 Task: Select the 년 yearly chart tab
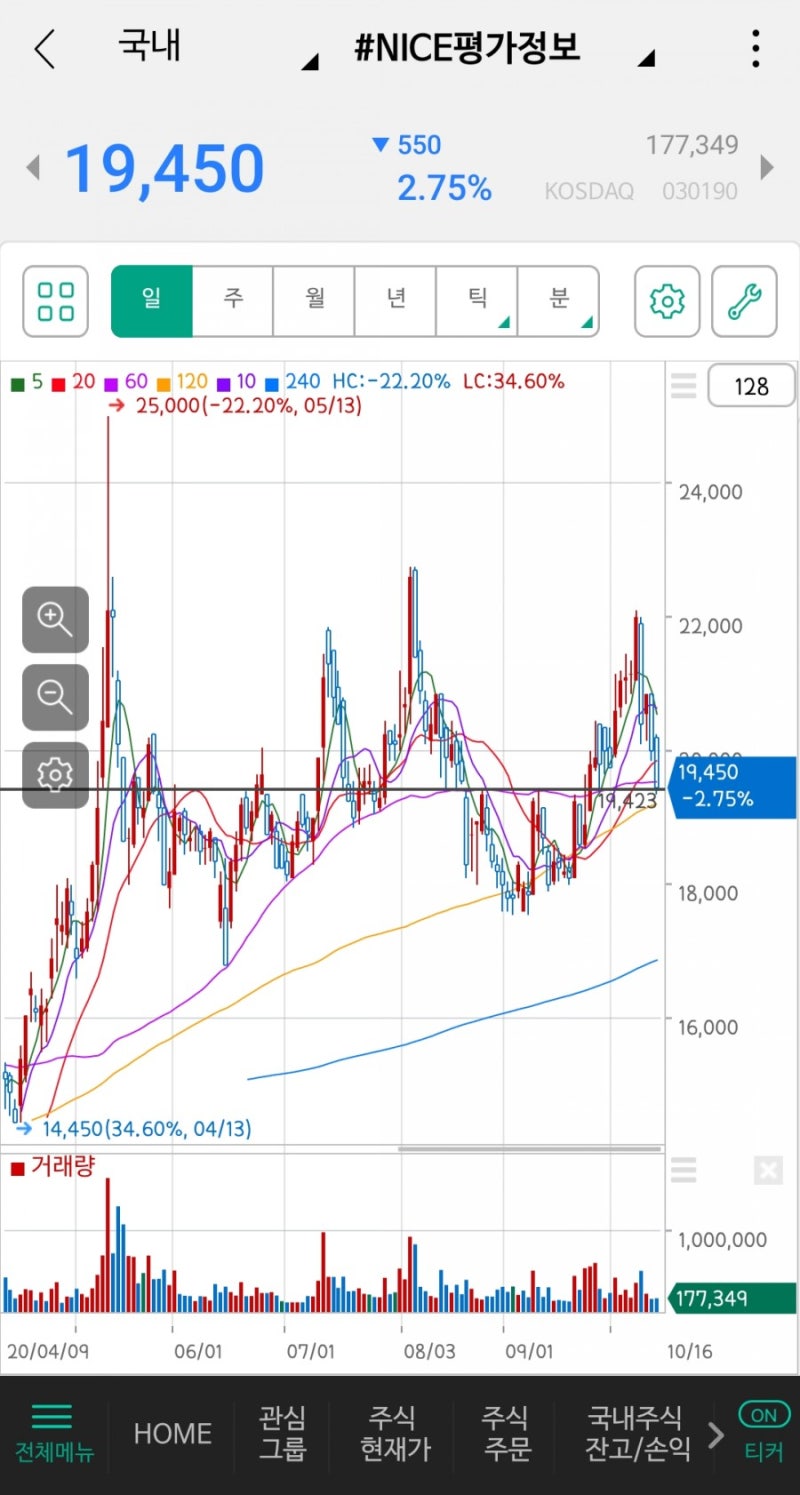[x=395, y=301]
